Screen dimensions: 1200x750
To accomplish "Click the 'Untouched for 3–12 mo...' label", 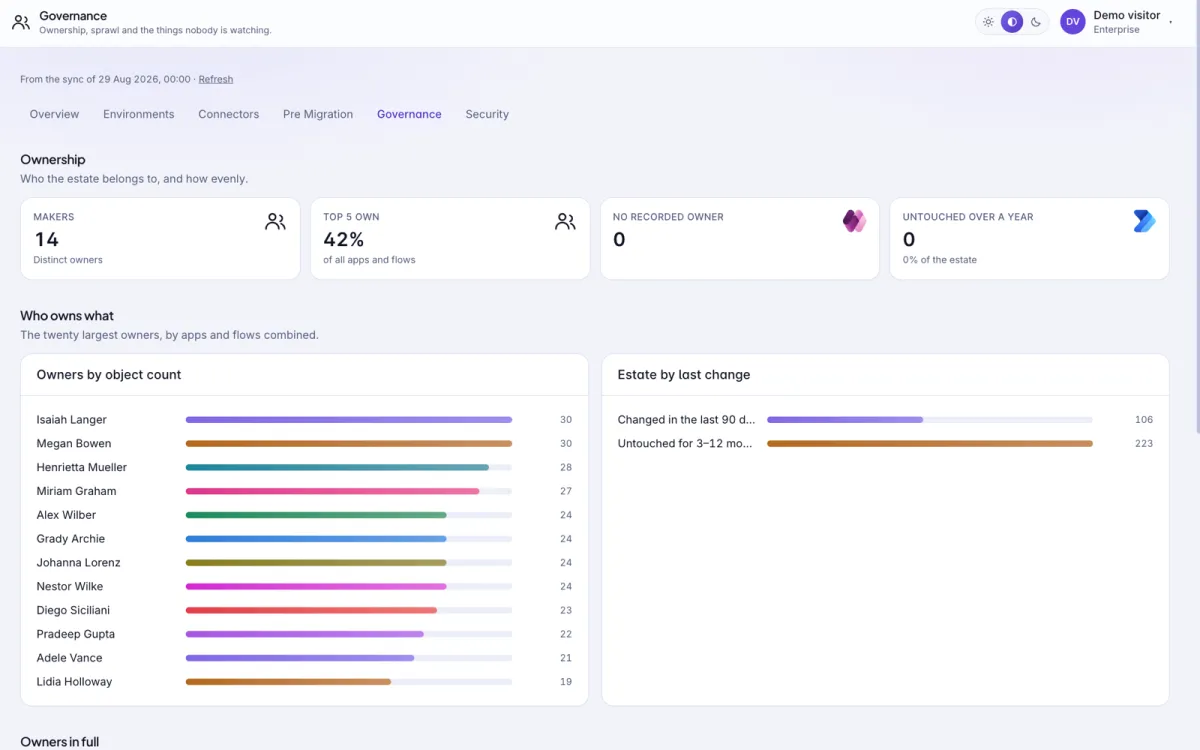I will pos(685,444).
